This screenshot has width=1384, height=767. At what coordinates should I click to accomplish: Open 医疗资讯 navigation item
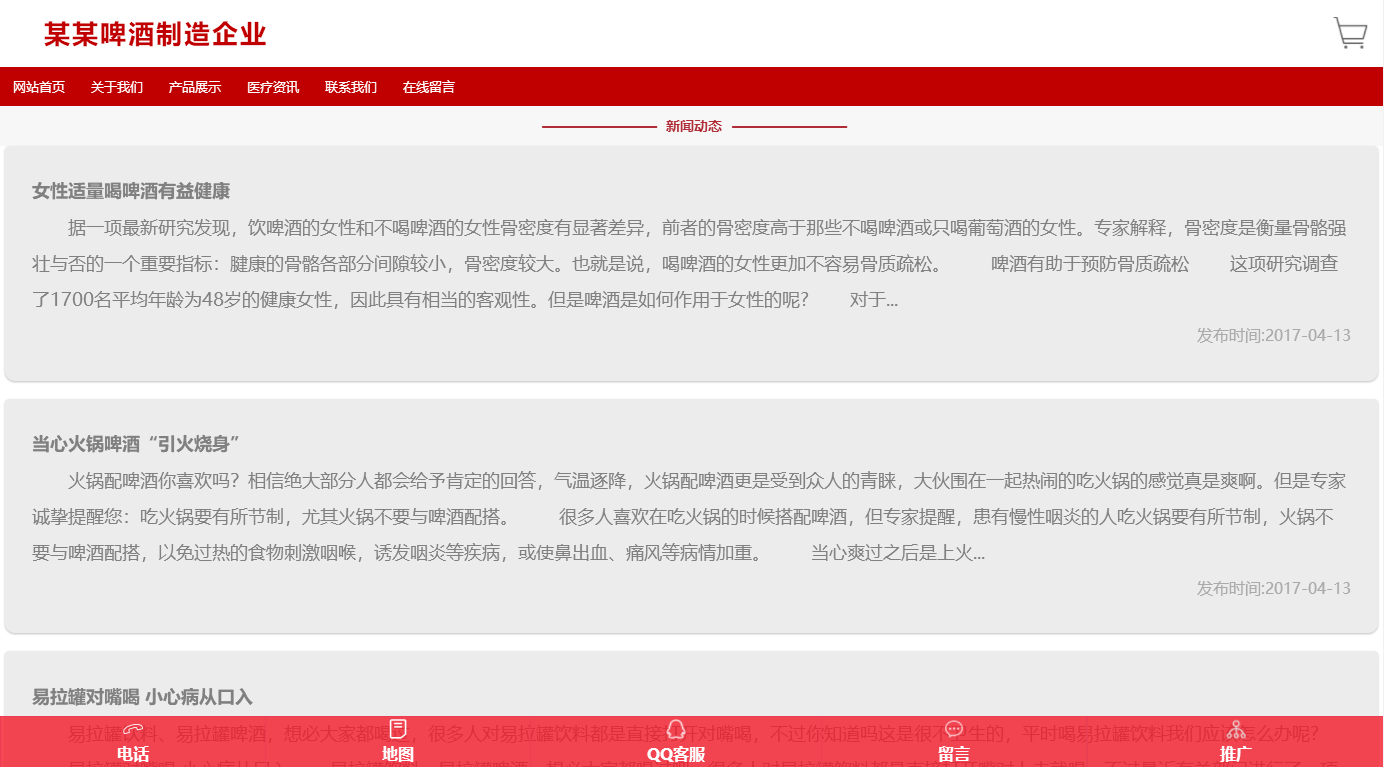point(273,87)
